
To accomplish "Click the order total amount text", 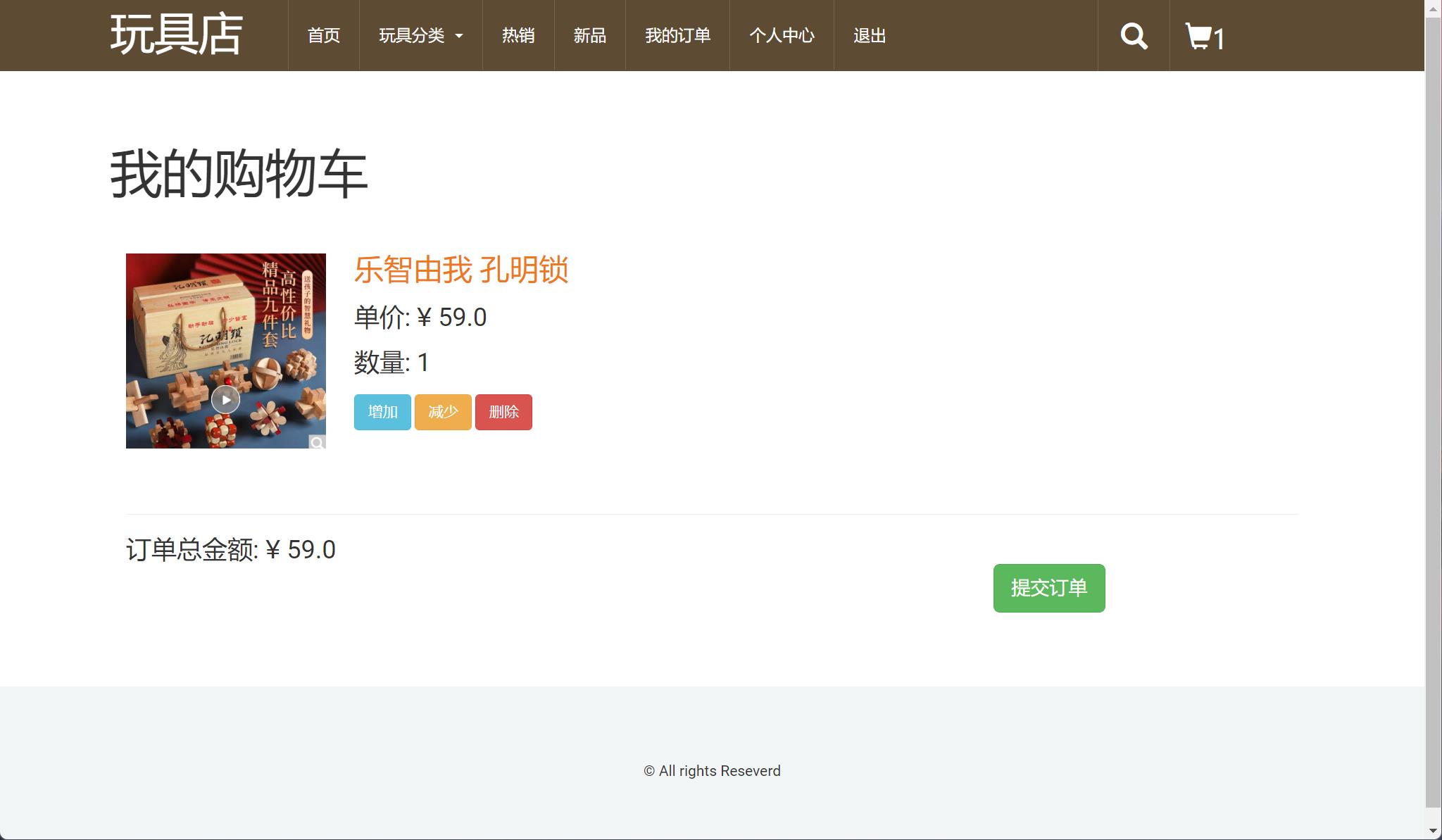I will click(x=231, y=549).
